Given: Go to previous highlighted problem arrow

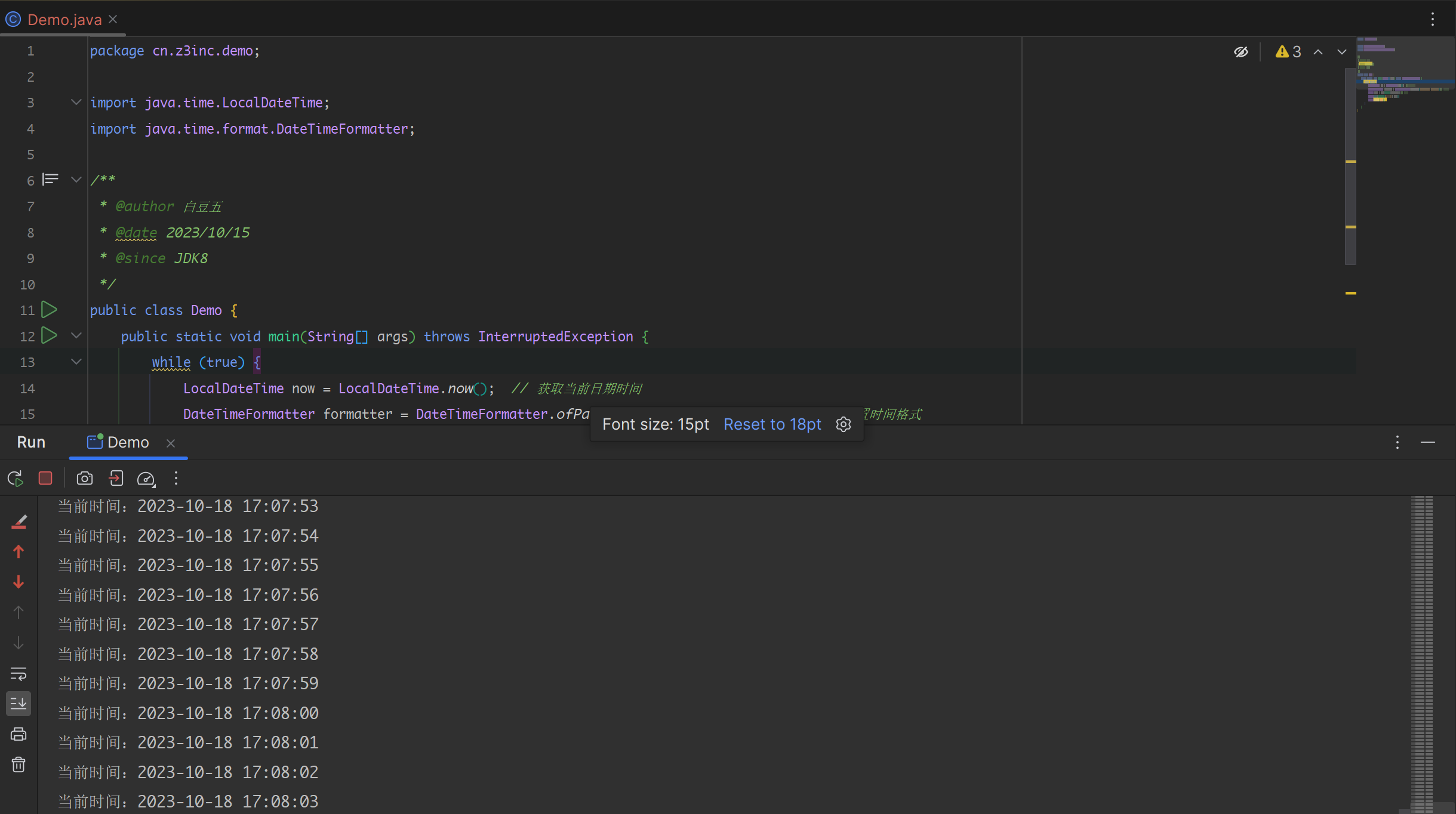Looking at the screenshot, I should coord(1318,52).
